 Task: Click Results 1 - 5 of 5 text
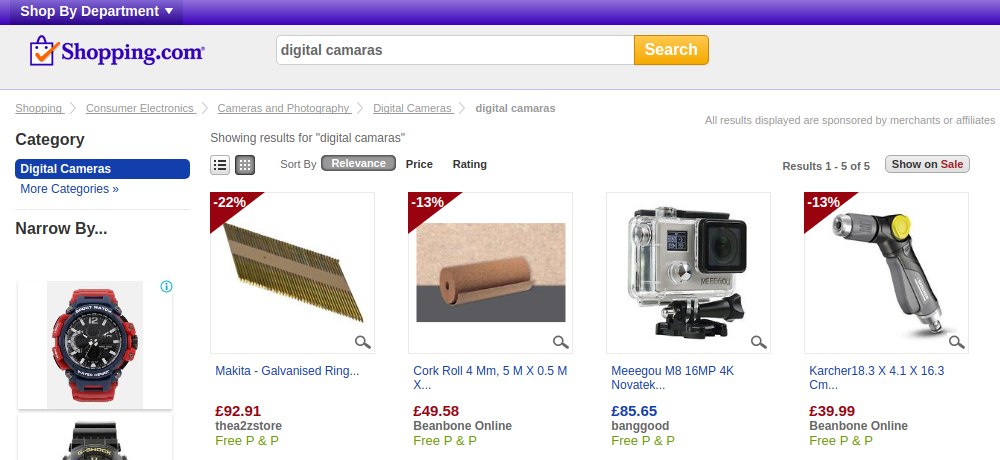pos(826,166)
